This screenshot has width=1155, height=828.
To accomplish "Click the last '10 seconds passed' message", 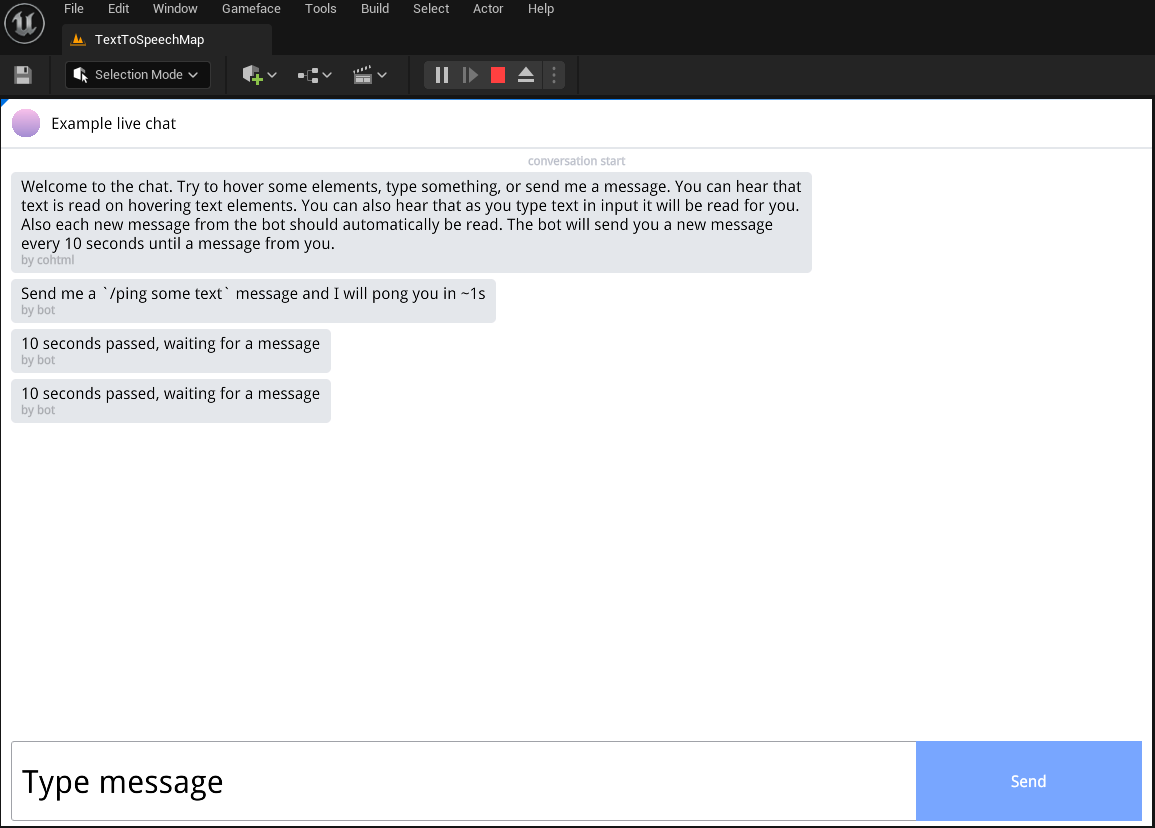I will 171,401.
